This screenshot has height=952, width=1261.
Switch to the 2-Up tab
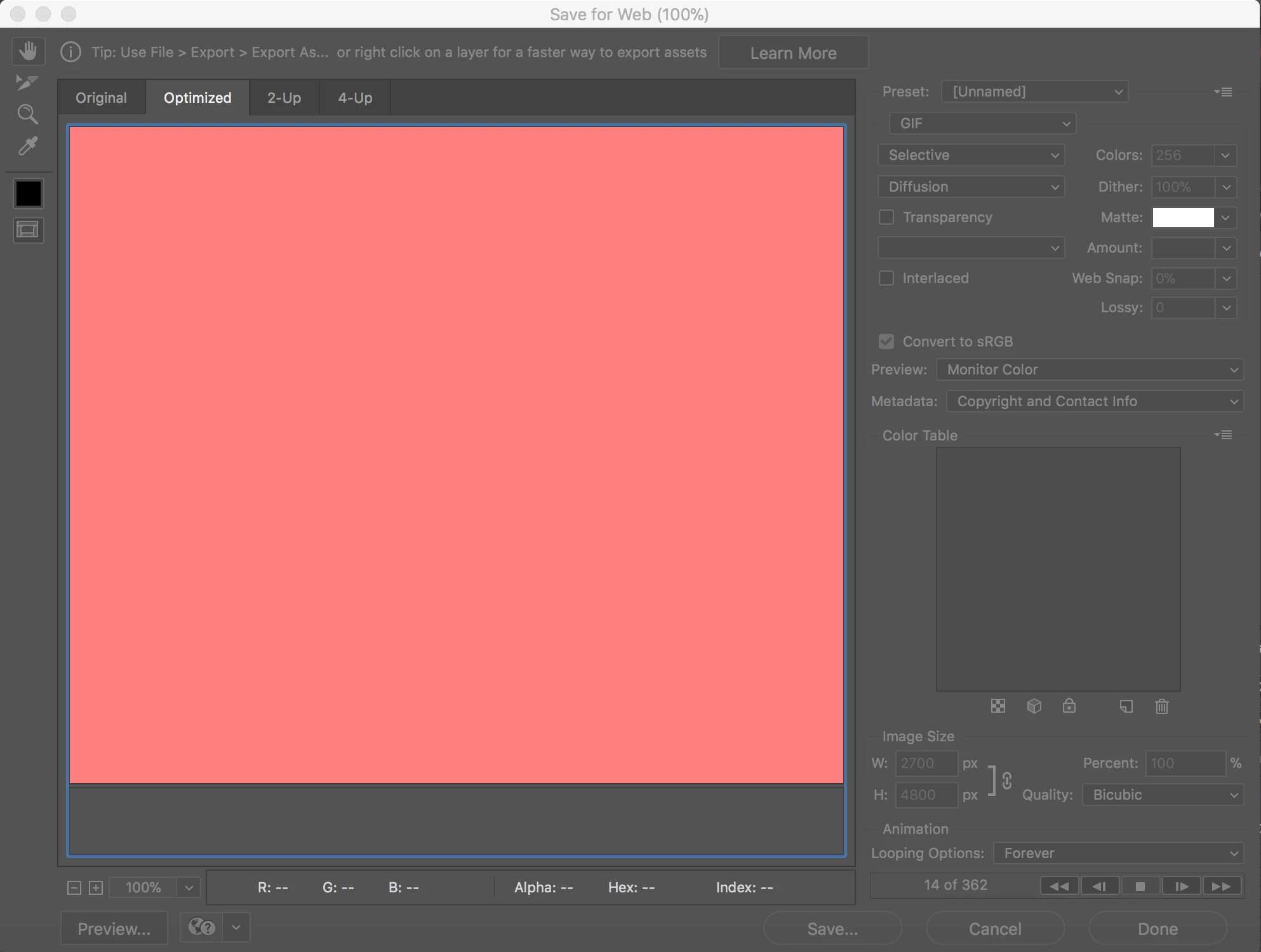click(x=284, y=98)
